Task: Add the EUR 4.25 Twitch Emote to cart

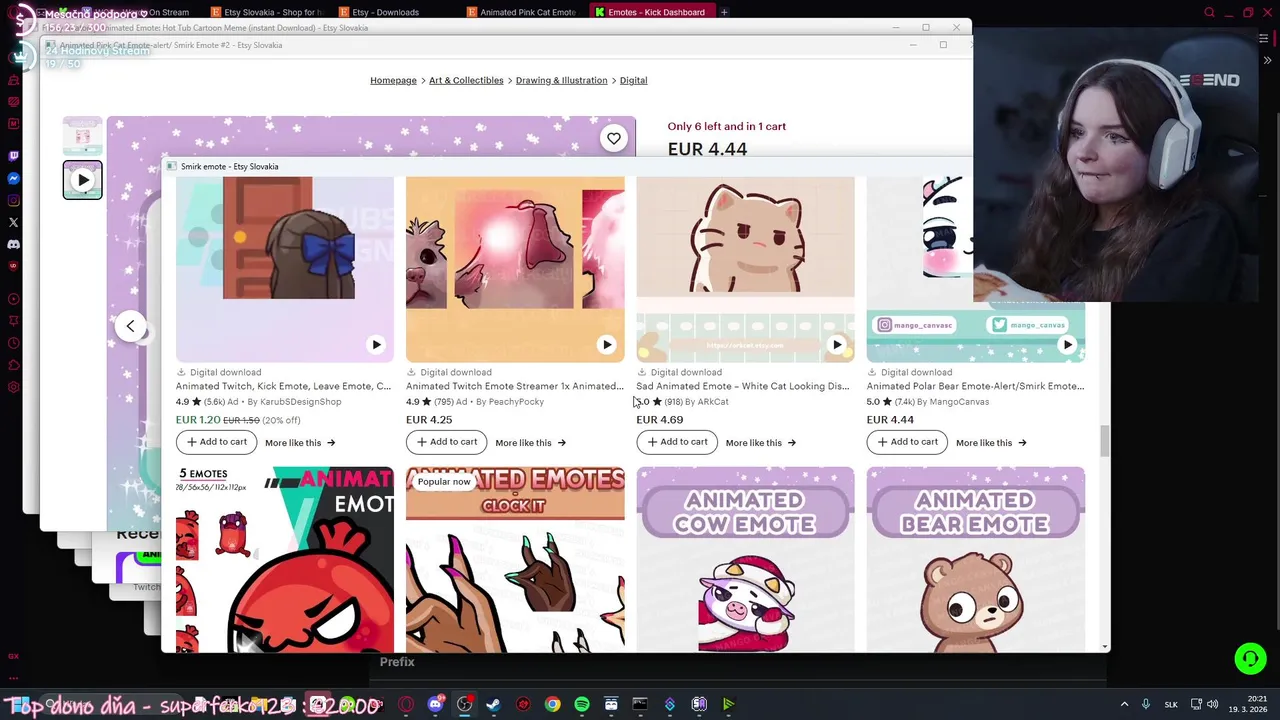Action: (x=446, y=442)
